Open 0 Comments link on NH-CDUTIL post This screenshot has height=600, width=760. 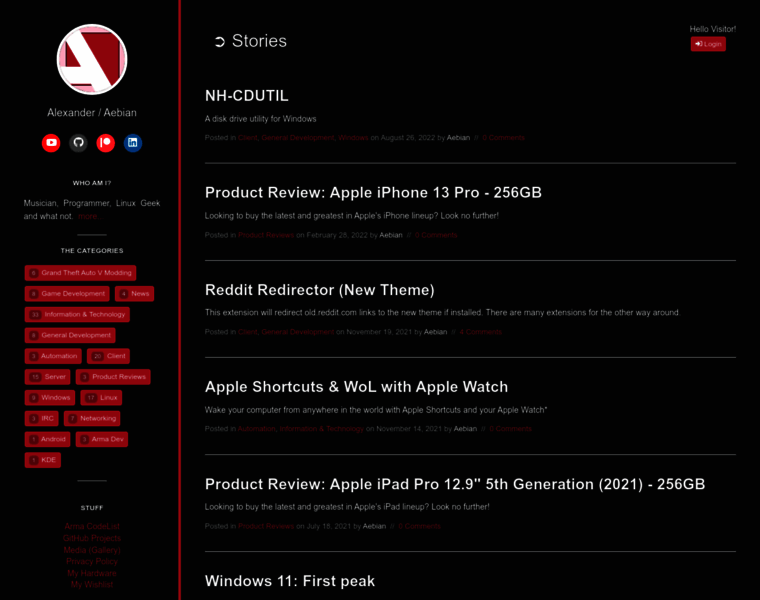[504, 138]
